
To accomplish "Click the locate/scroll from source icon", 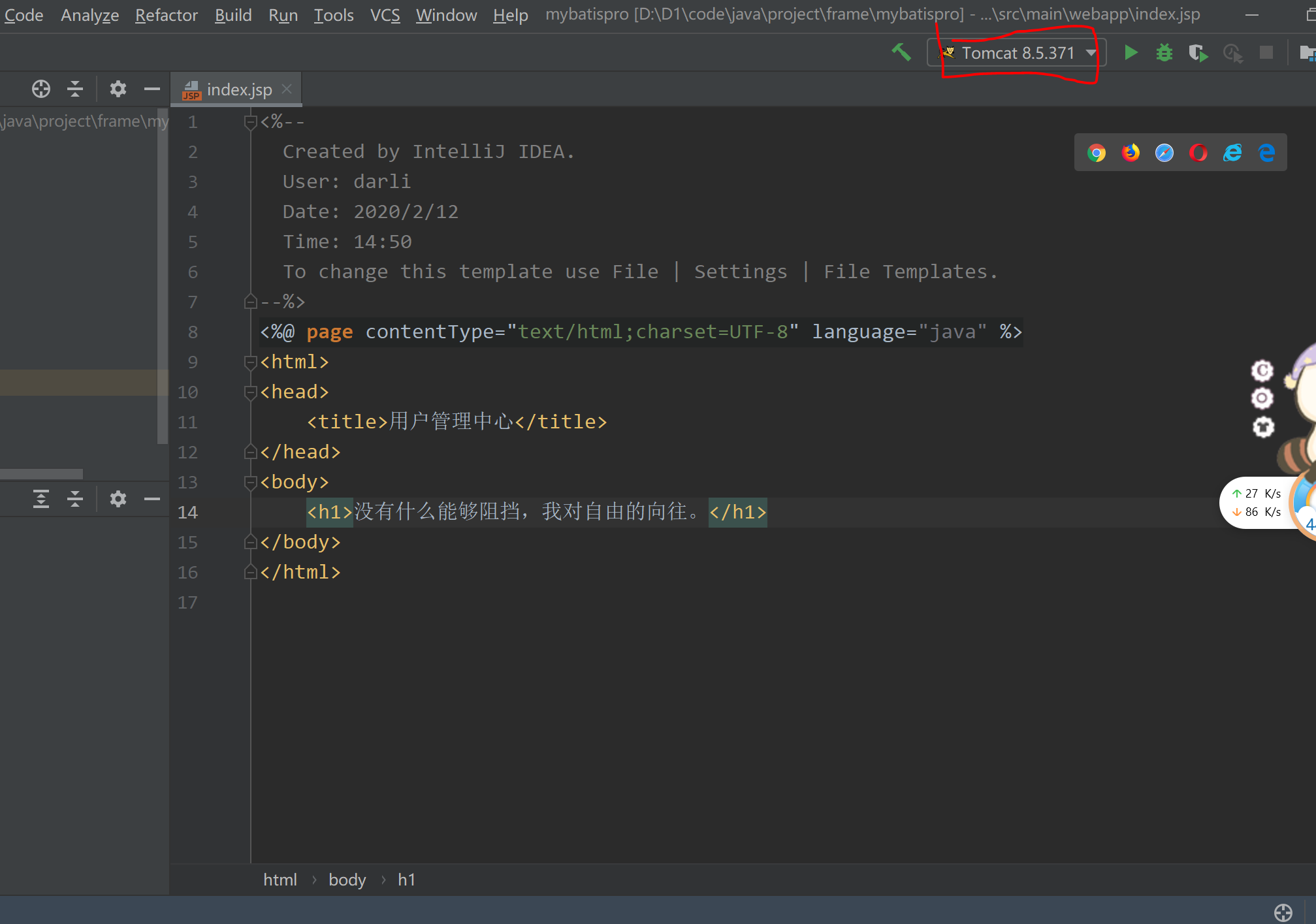I will (x=40, y=89).
